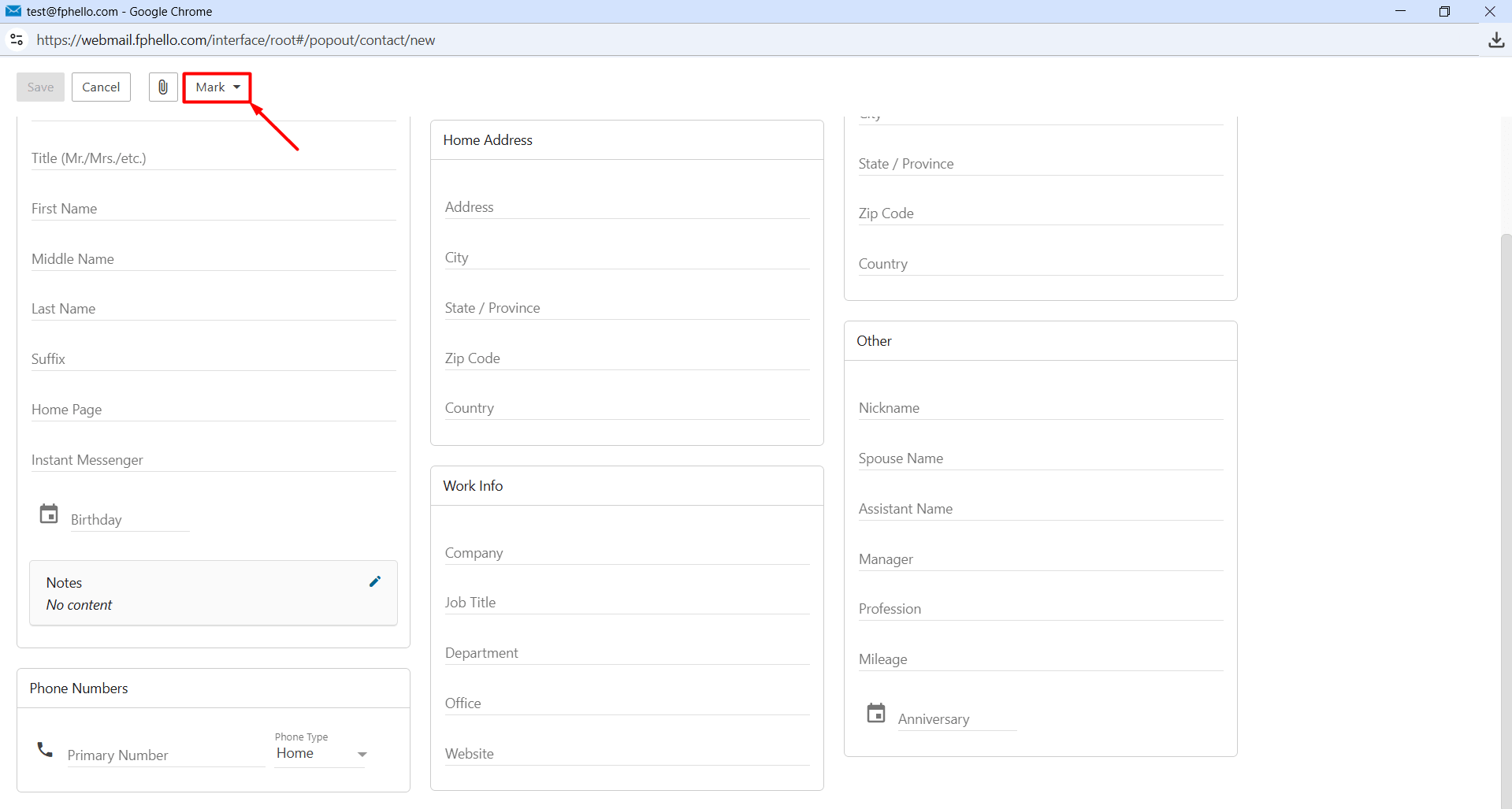1512x809 pixels.
Task: Click the Manager field
Action: click(1041, 559)
